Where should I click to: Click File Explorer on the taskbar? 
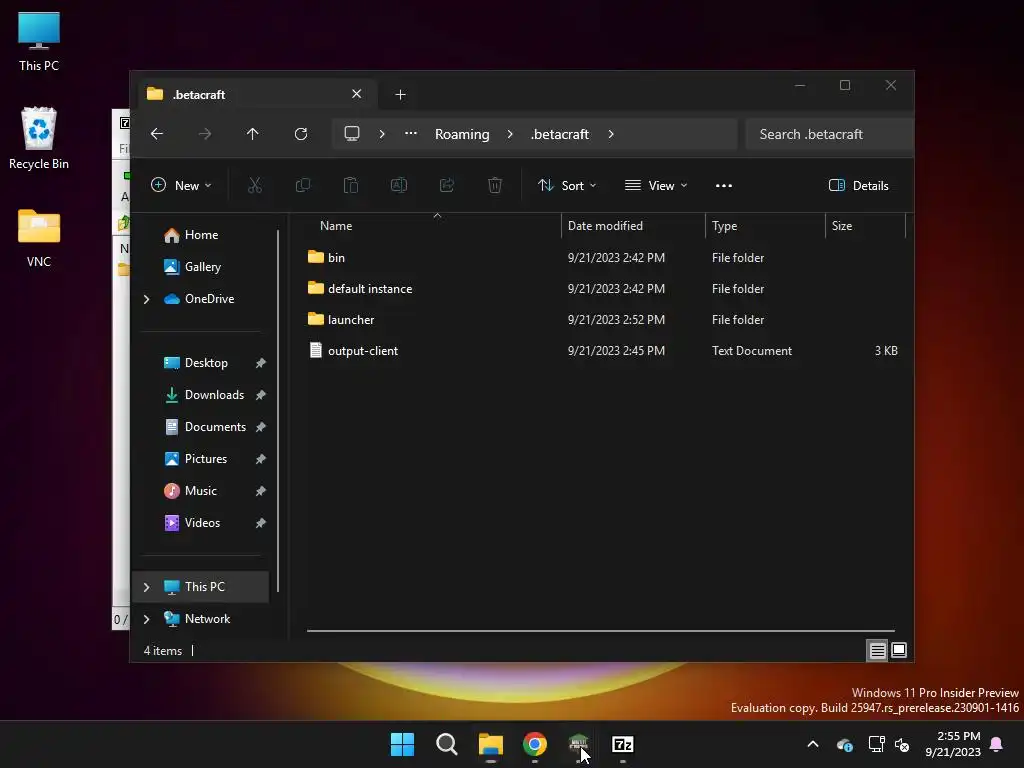(x=490, y=744)
